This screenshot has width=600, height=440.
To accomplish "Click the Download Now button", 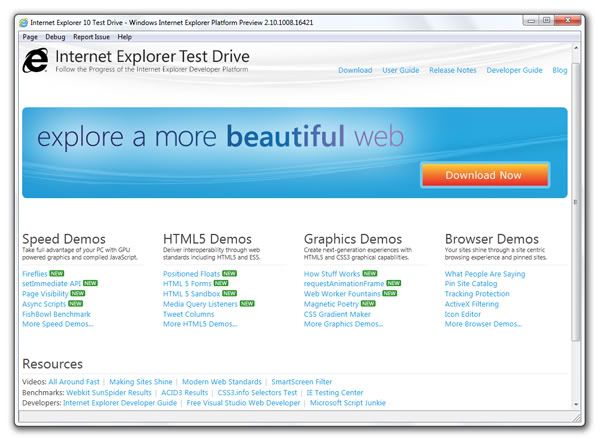I will coord(485,175).
